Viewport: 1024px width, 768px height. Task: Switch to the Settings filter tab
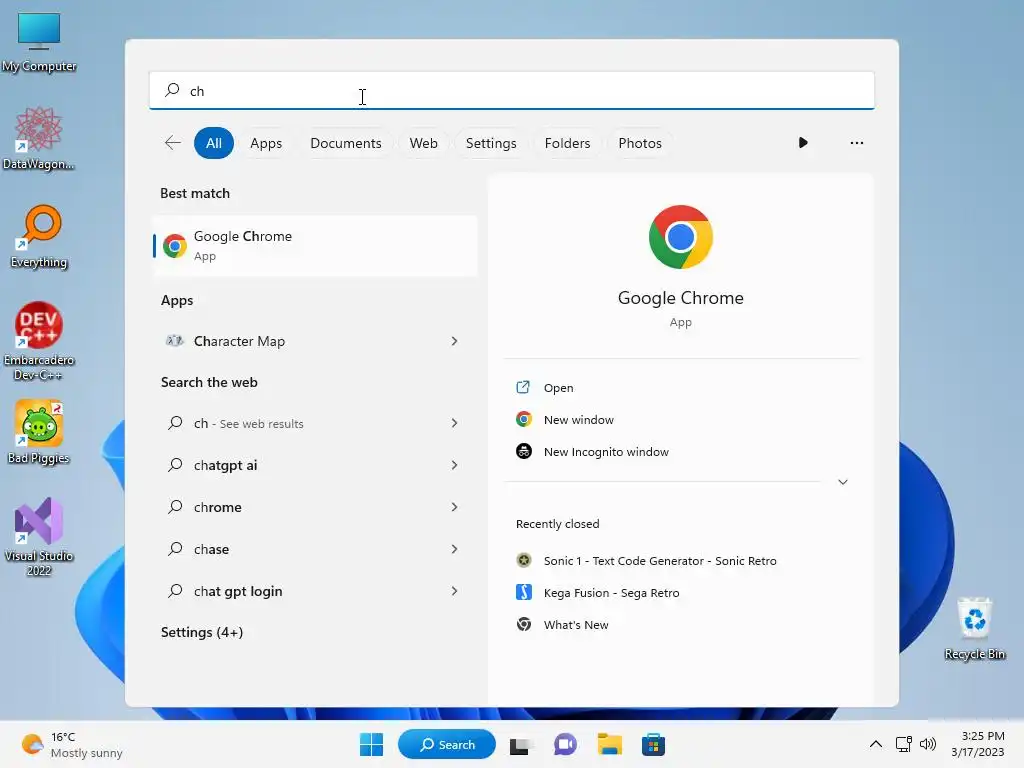pyautogui.click(x=490, y=143)
